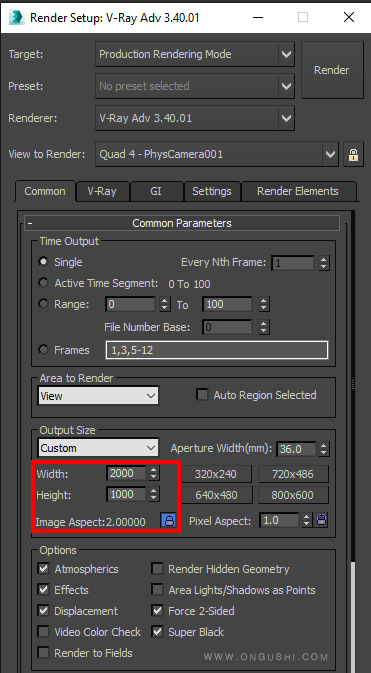This screenshot has height=673, width=371.
Task: Open the Target rendering mode dropdown
Action: pyautogui.click(x=195, y=54)
